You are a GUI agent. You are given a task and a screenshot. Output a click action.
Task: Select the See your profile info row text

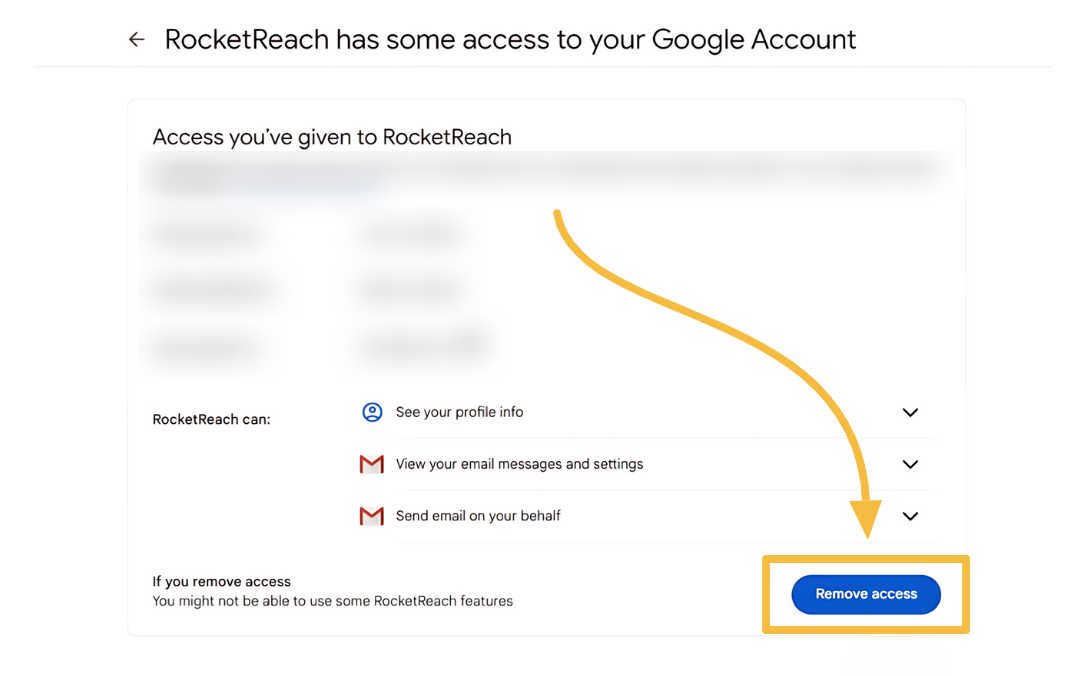pos(459,412)
